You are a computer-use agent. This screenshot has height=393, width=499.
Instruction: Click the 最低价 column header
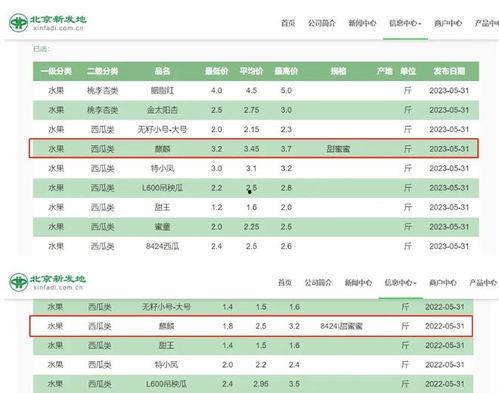point(217,71)
